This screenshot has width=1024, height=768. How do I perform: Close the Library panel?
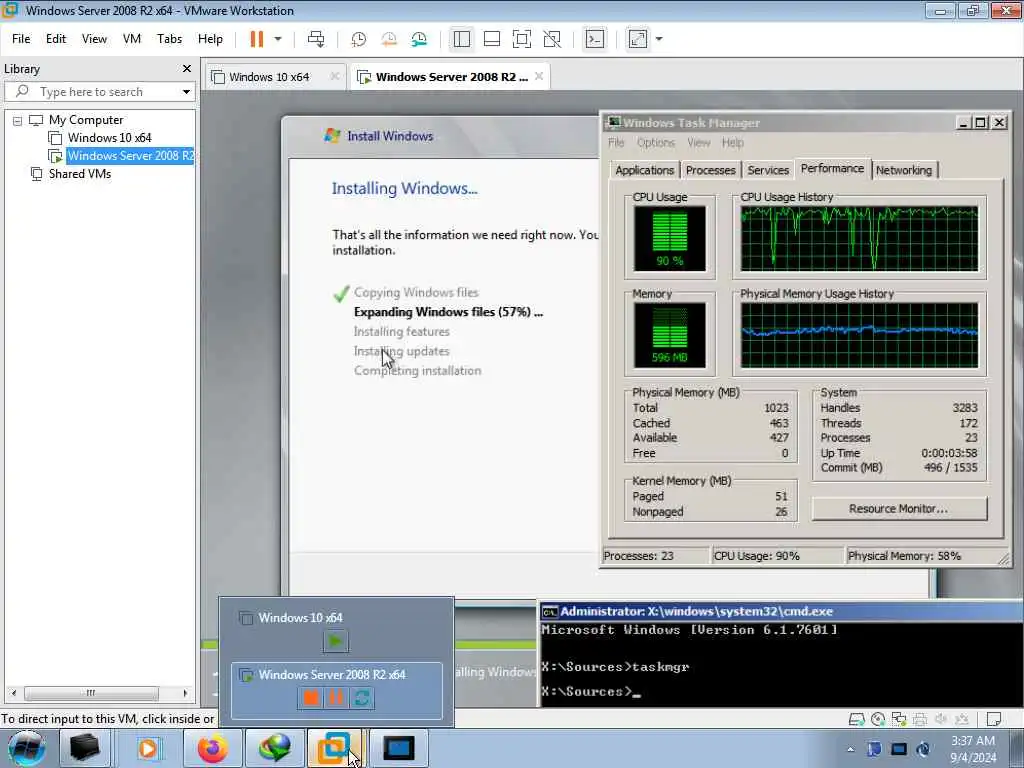tap(187, 69)
